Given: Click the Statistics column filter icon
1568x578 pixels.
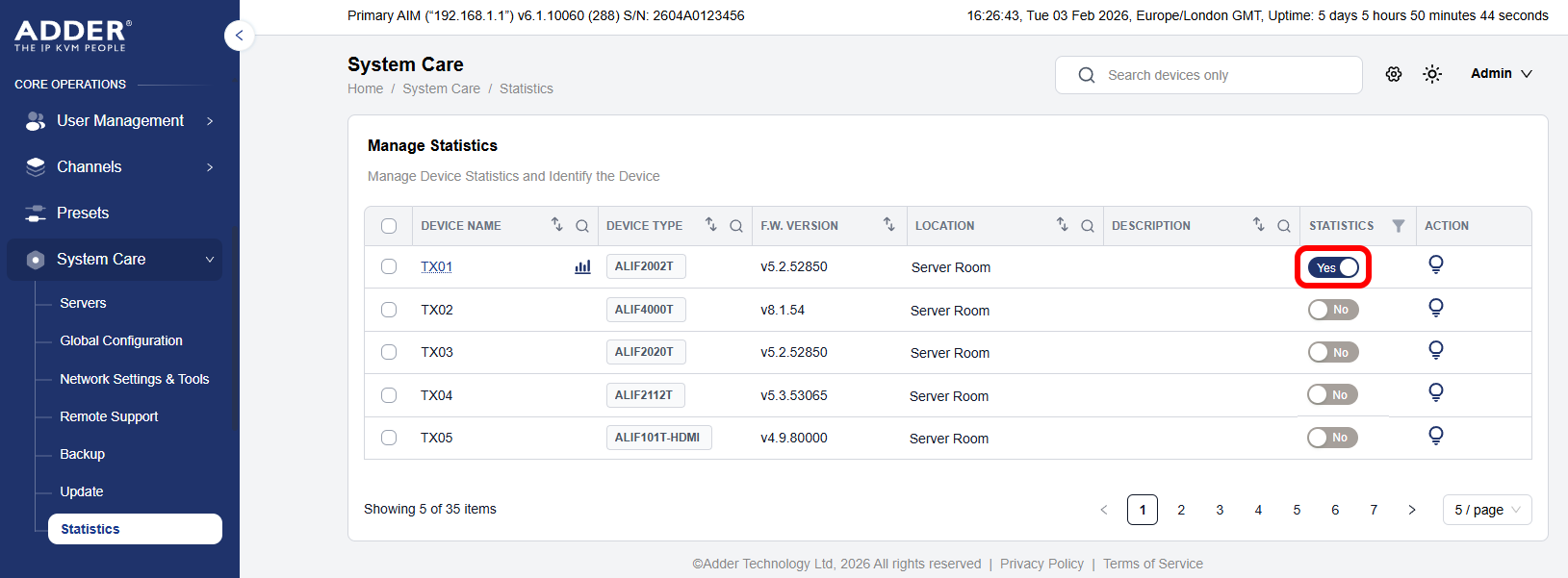Looking at the screenshot, I should click(1398, 226).
